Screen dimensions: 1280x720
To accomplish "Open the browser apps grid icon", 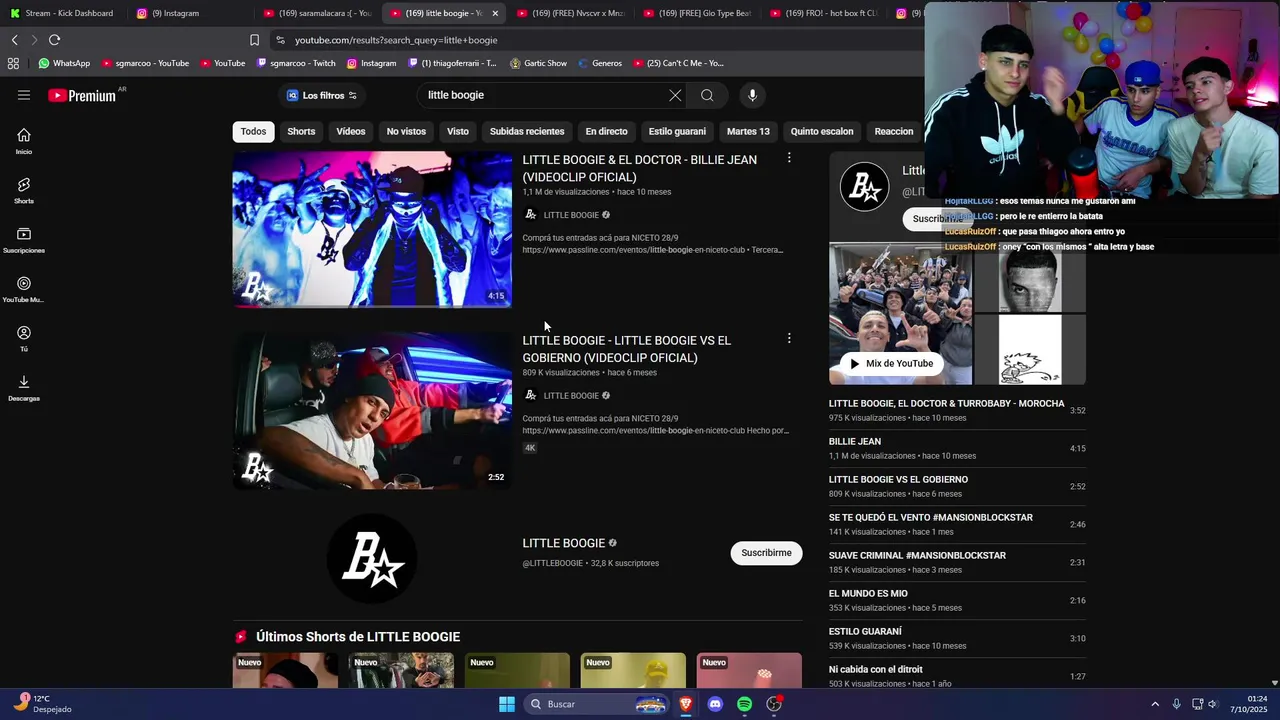I will [x=13, y=63].
